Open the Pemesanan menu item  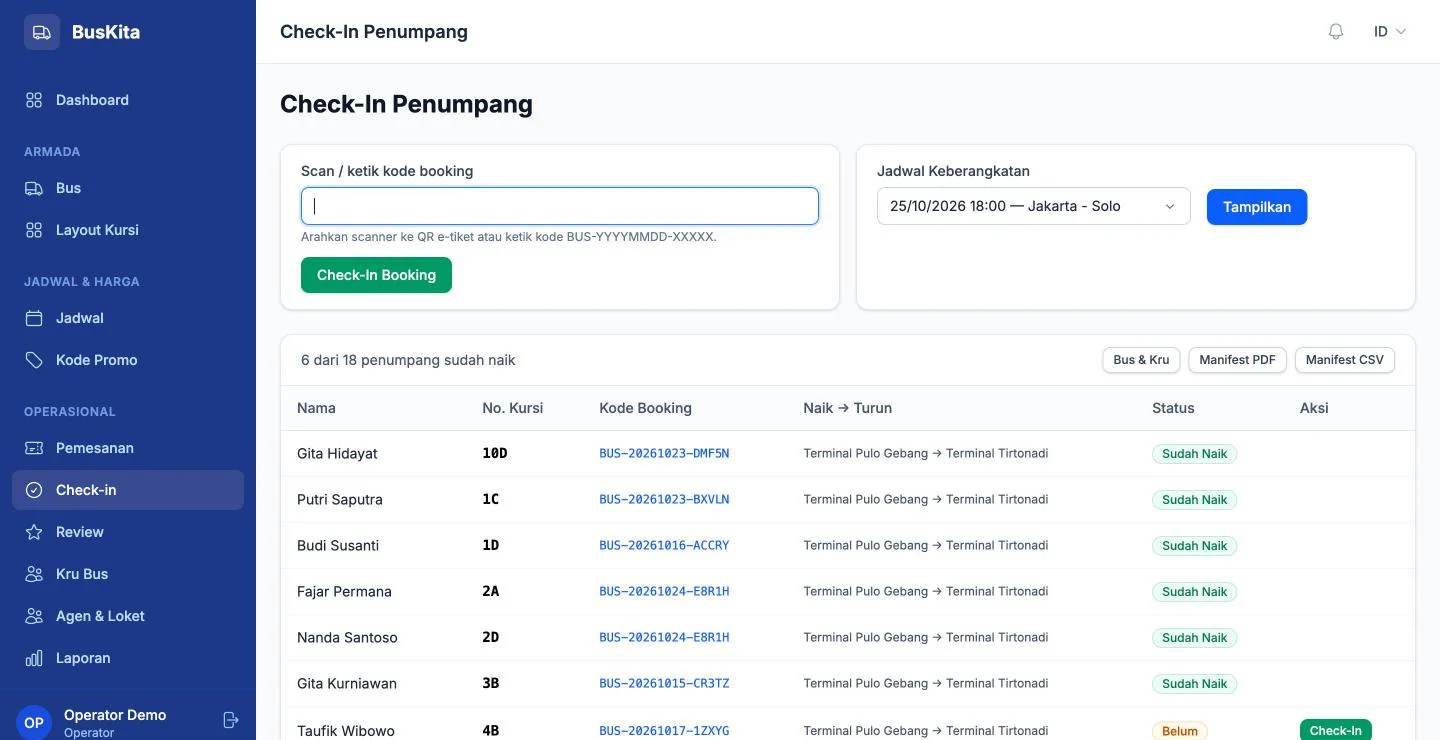[x=128, y=448]
